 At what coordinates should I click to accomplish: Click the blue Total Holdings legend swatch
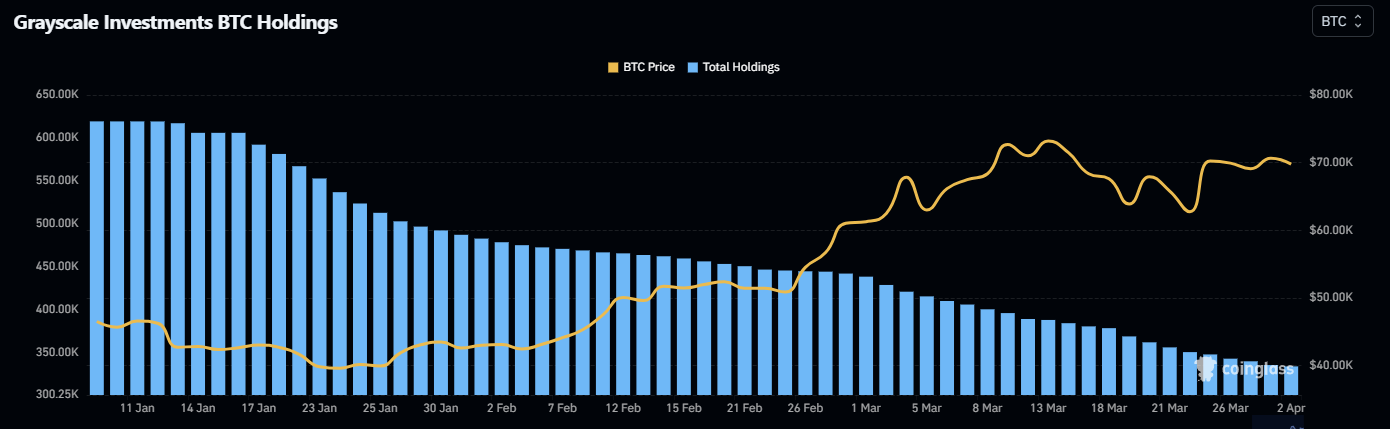(693, 67)
